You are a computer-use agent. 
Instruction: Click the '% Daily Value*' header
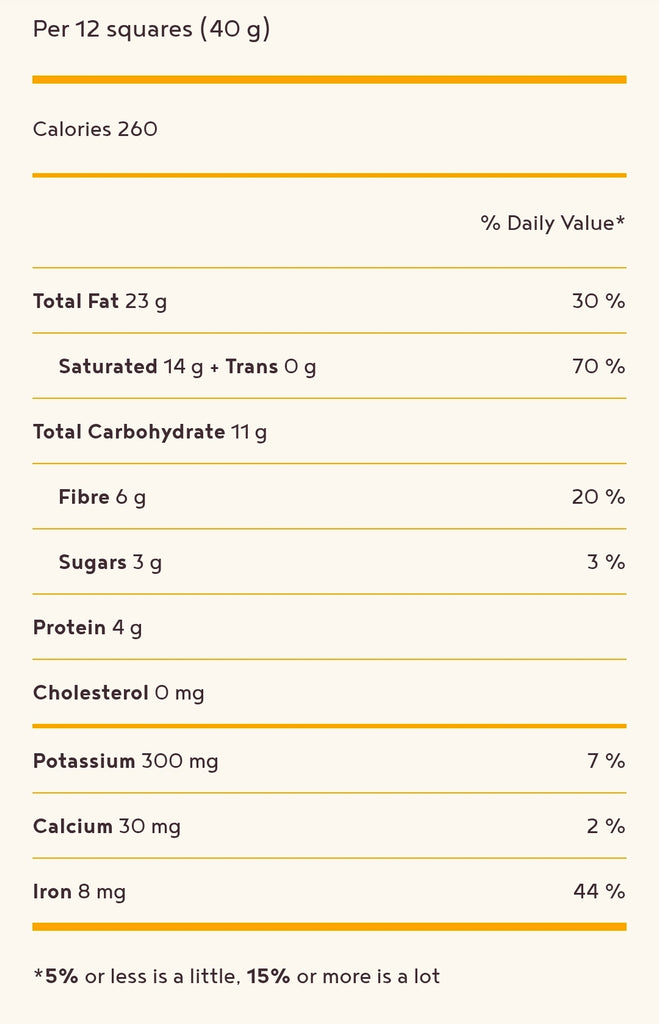click(x=552, y=223)
